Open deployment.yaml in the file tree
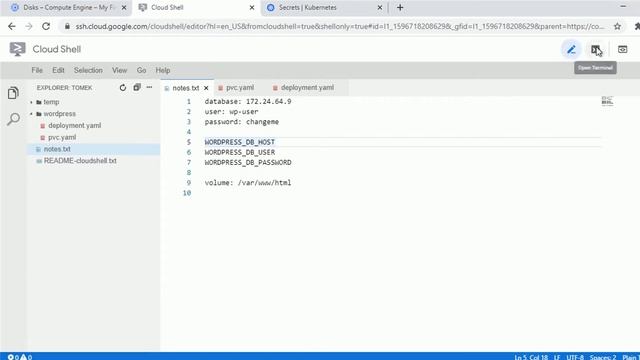 coord(74,126)
